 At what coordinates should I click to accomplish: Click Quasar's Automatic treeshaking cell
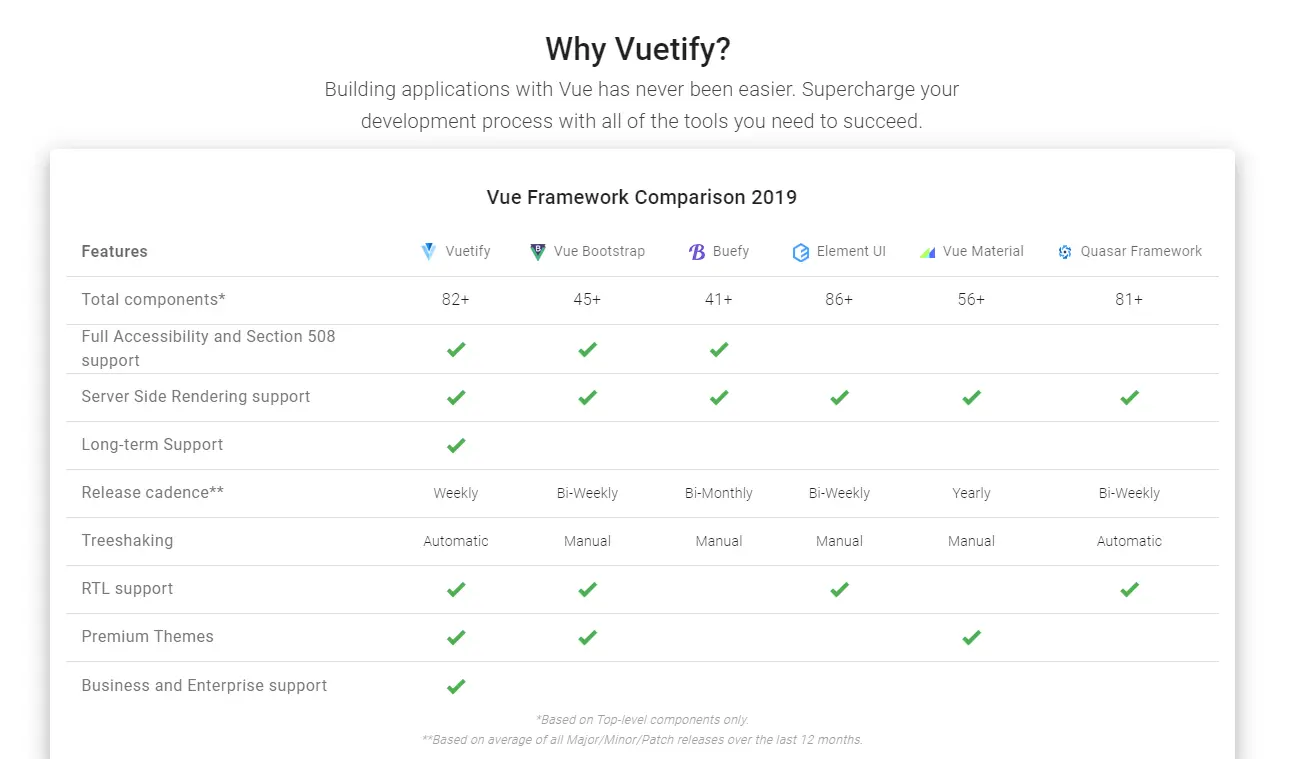point(1129,541)
